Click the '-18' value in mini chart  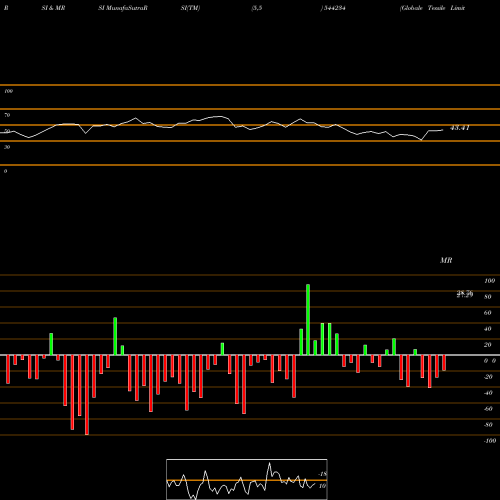click(x=322, y=474)
